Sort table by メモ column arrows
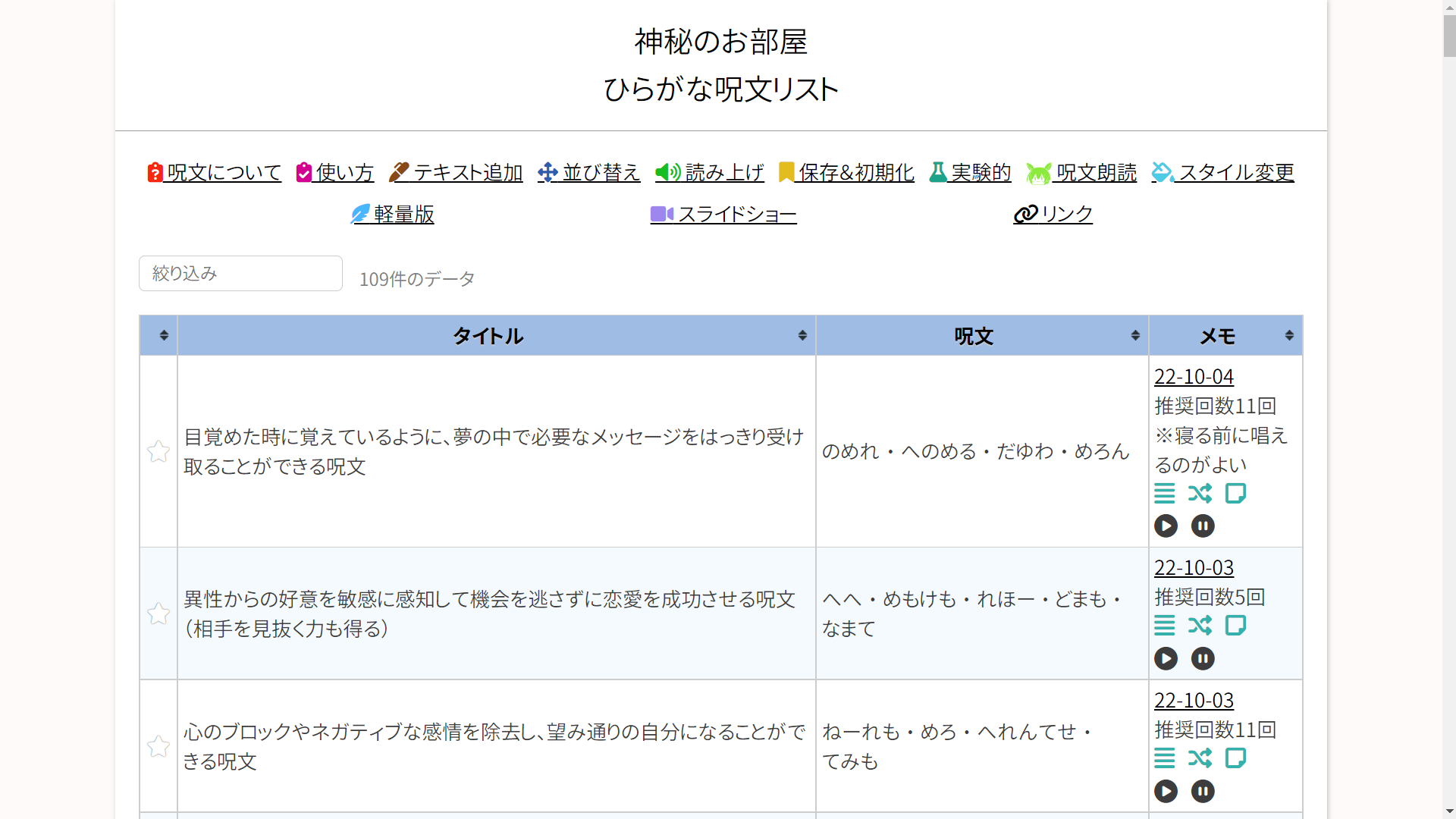The image size is (1456, 819). tap(1289, 335)
